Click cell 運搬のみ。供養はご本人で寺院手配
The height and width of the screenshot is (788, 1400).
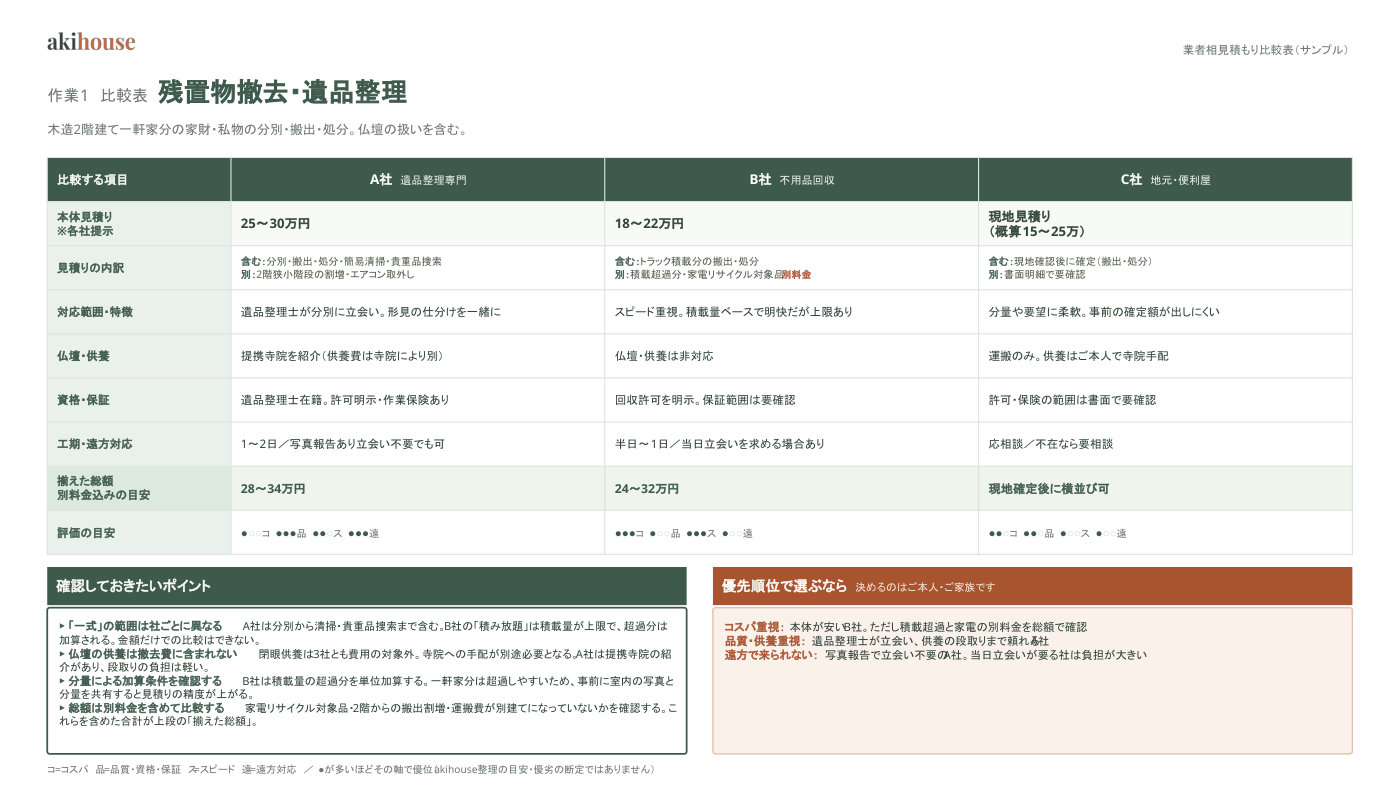click(1165, 356)
